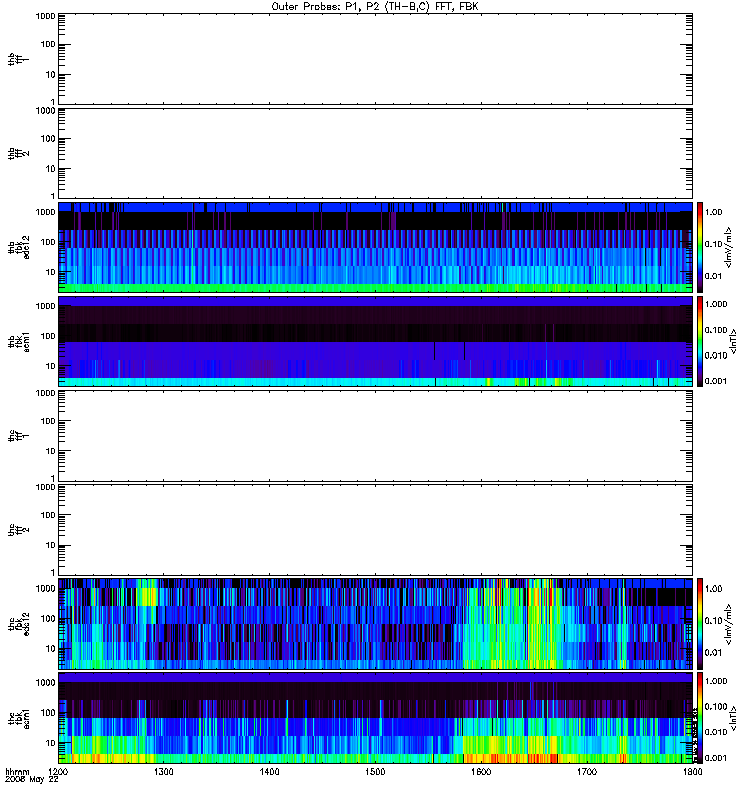Click the thb fbk edc12 color bar
This screenshot has width=750, height=800.
tap(700, 247)
